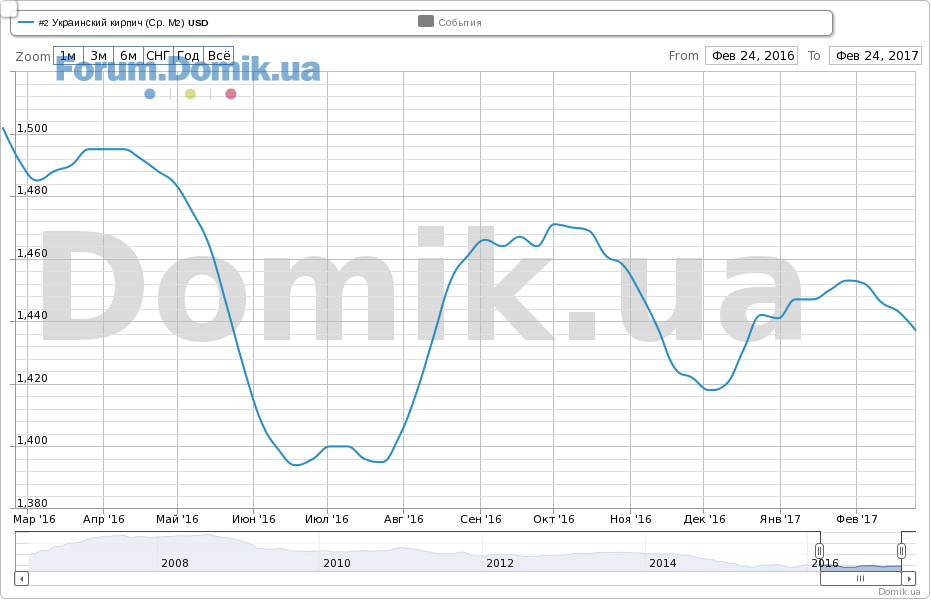Click the navigator scroll left arrow
Viewport: 931px width, 600px height.
click(x=21, y=578)
